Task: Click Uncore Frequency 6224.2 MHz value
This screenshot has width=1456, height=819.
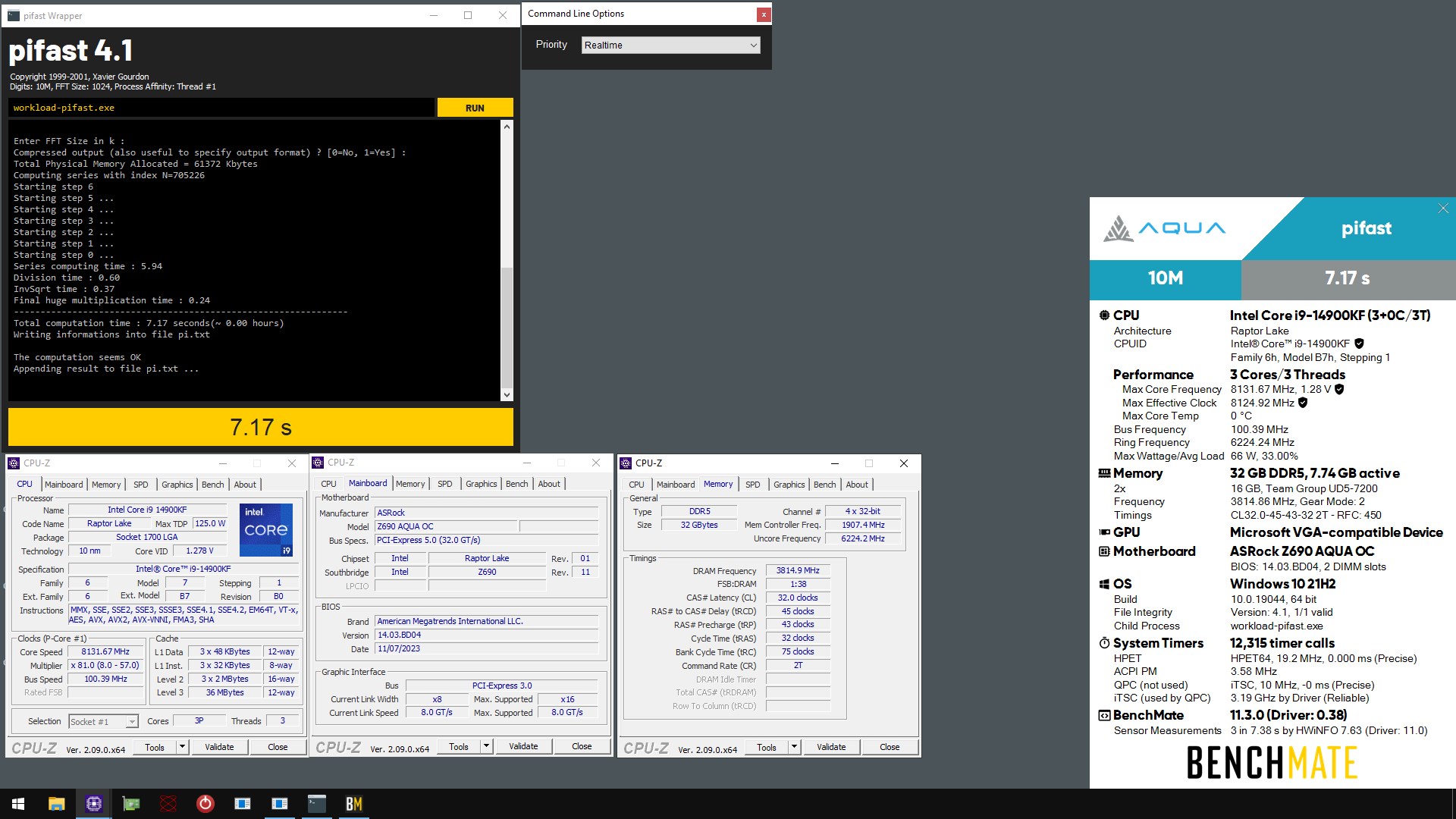Action: coord(863,538)
